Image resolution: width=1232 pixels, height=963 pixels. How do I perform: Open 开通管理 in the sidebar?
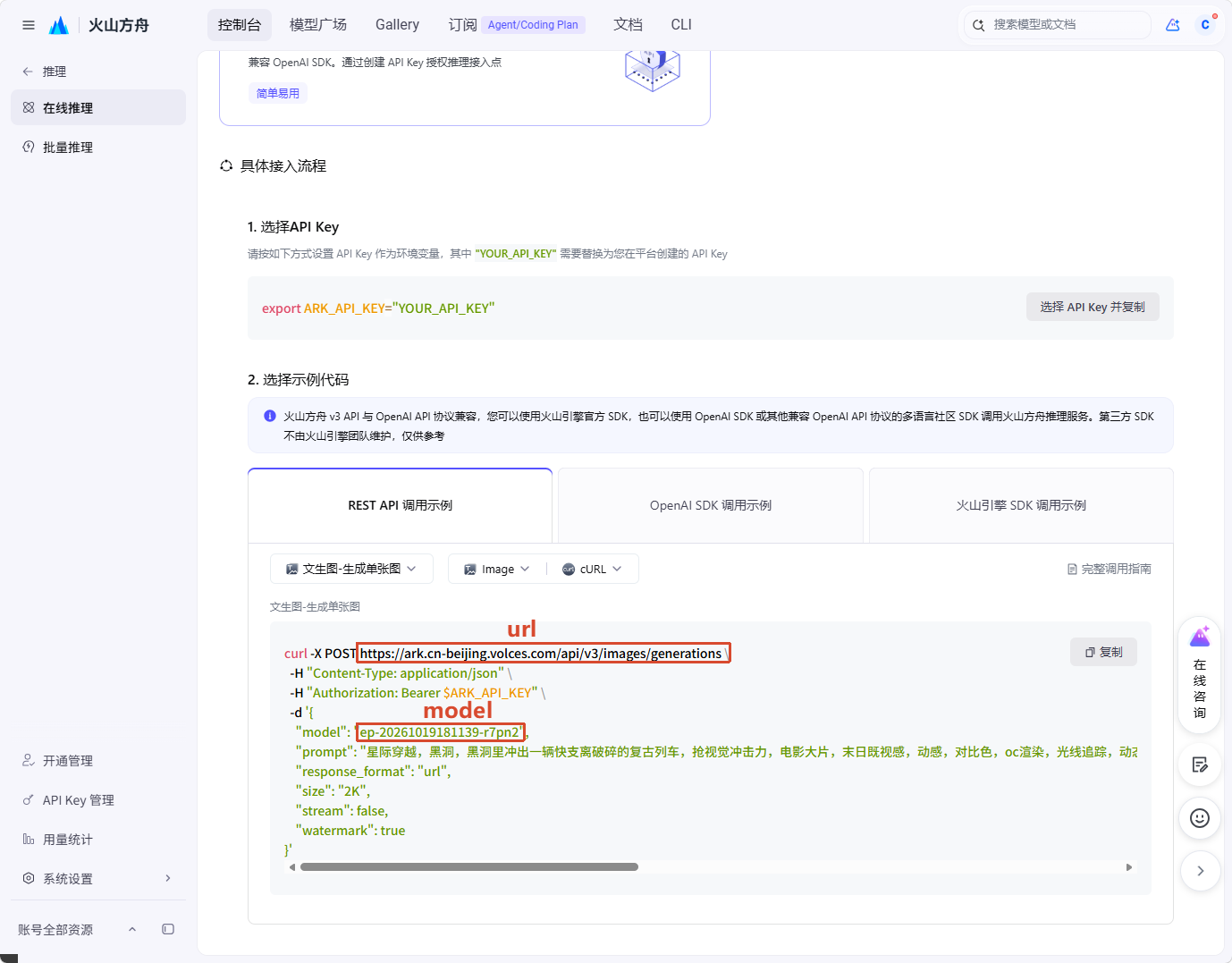point(98,760)
